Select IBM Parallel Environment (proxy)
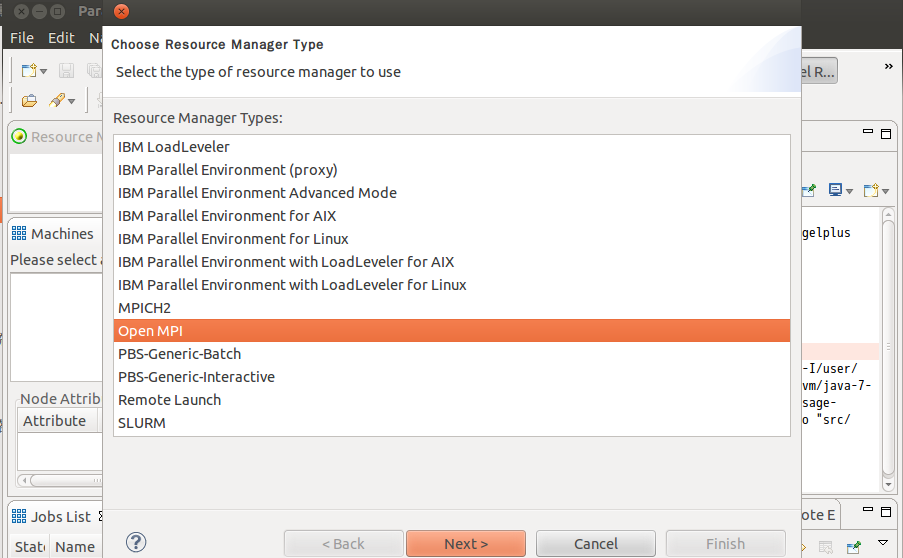This screenshot has height=558, width=903. click(x=452, y=170)
